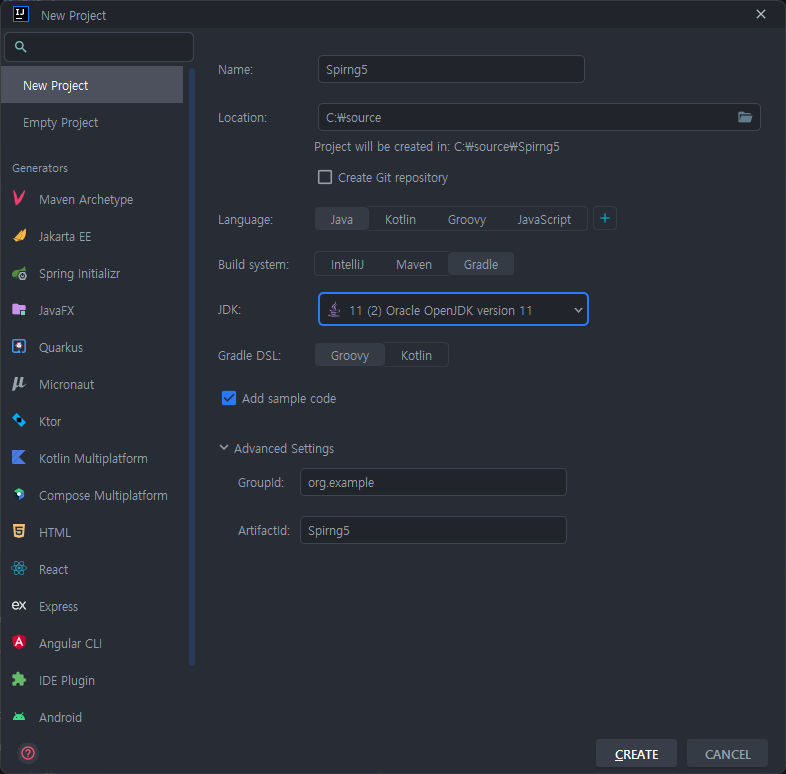This screenshot has height=774, width=786.
Task: Close the New Project dialog
Action: point(761,14)
